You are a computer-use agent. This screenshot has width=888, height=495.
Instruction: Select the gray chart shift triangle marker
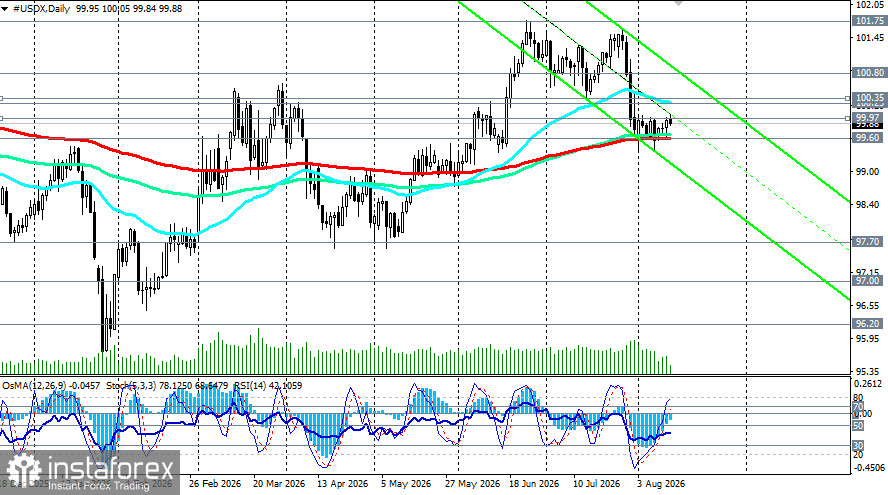[x=678, y=3]
